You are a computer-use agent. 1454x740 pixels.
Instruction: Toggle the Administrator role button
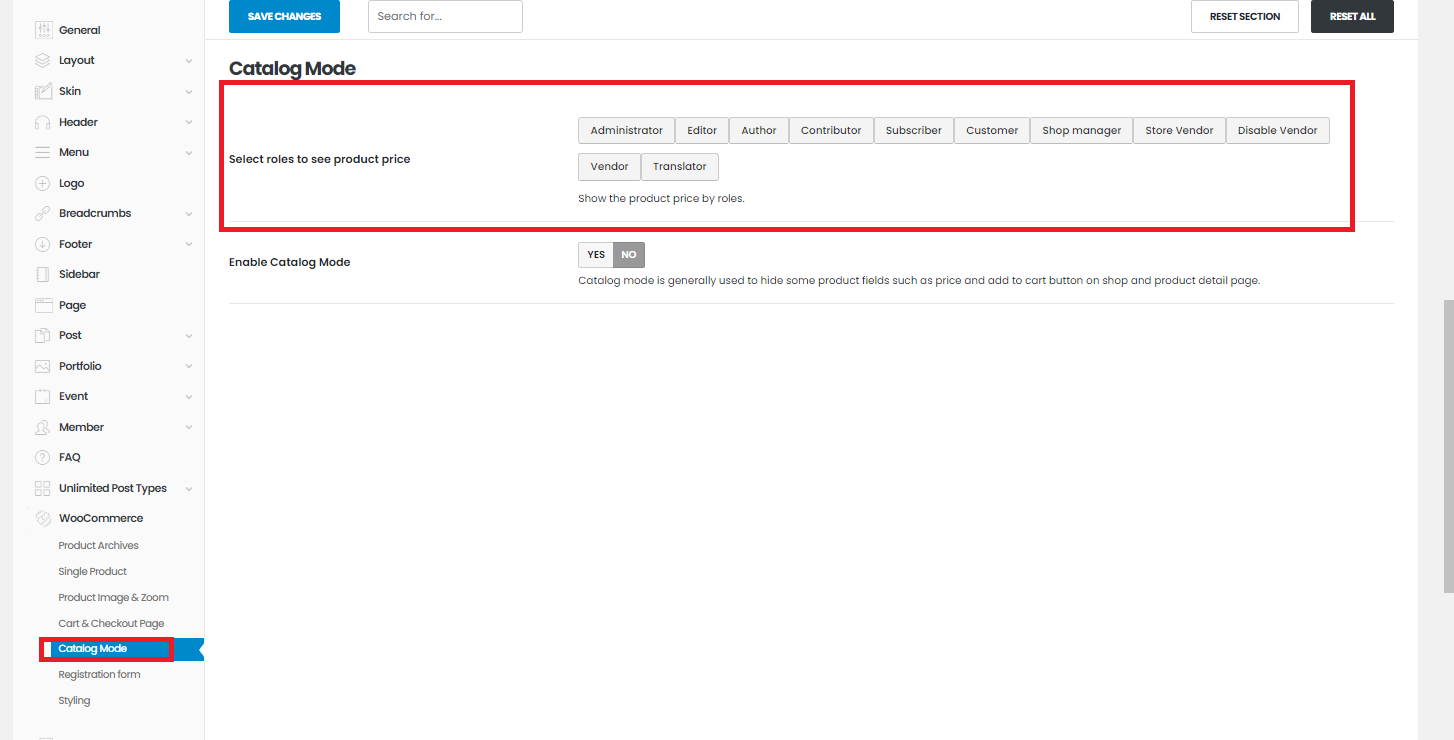tap(626, 131)
